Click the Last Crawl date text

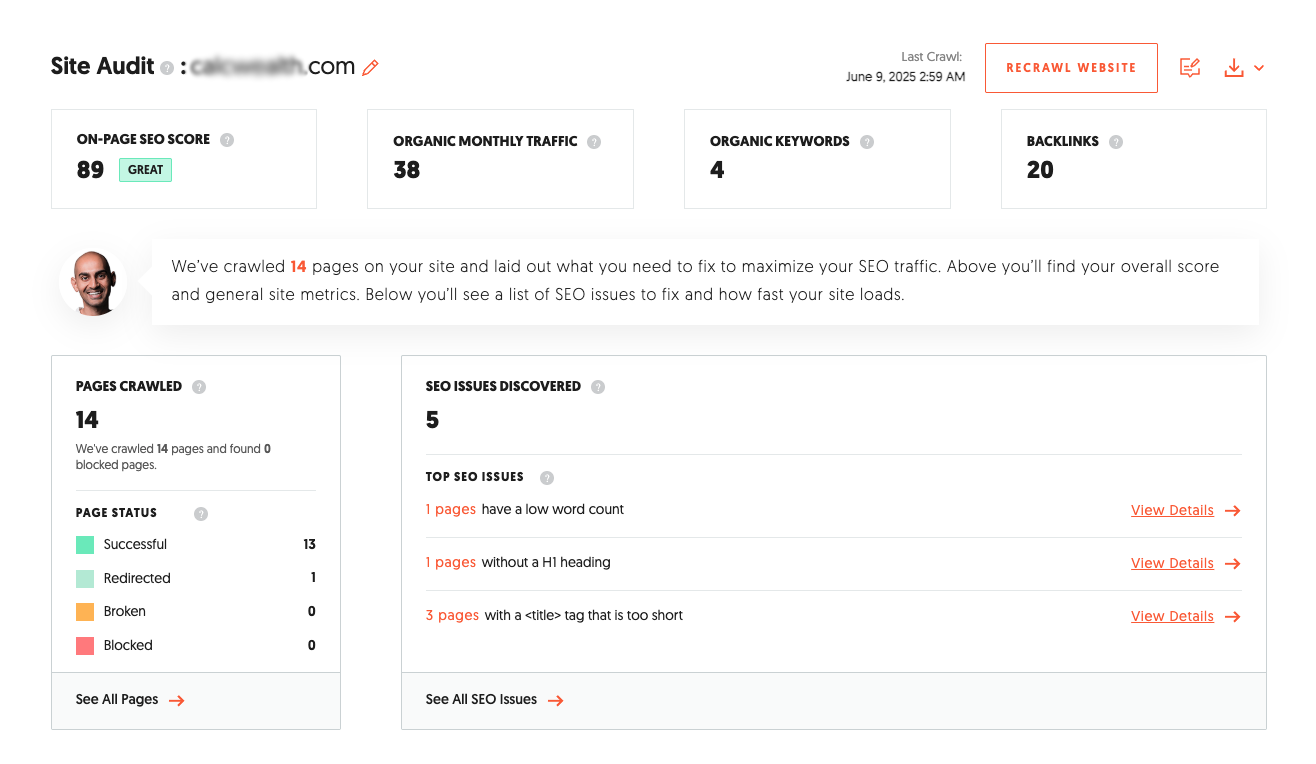[x=905, y=77]
